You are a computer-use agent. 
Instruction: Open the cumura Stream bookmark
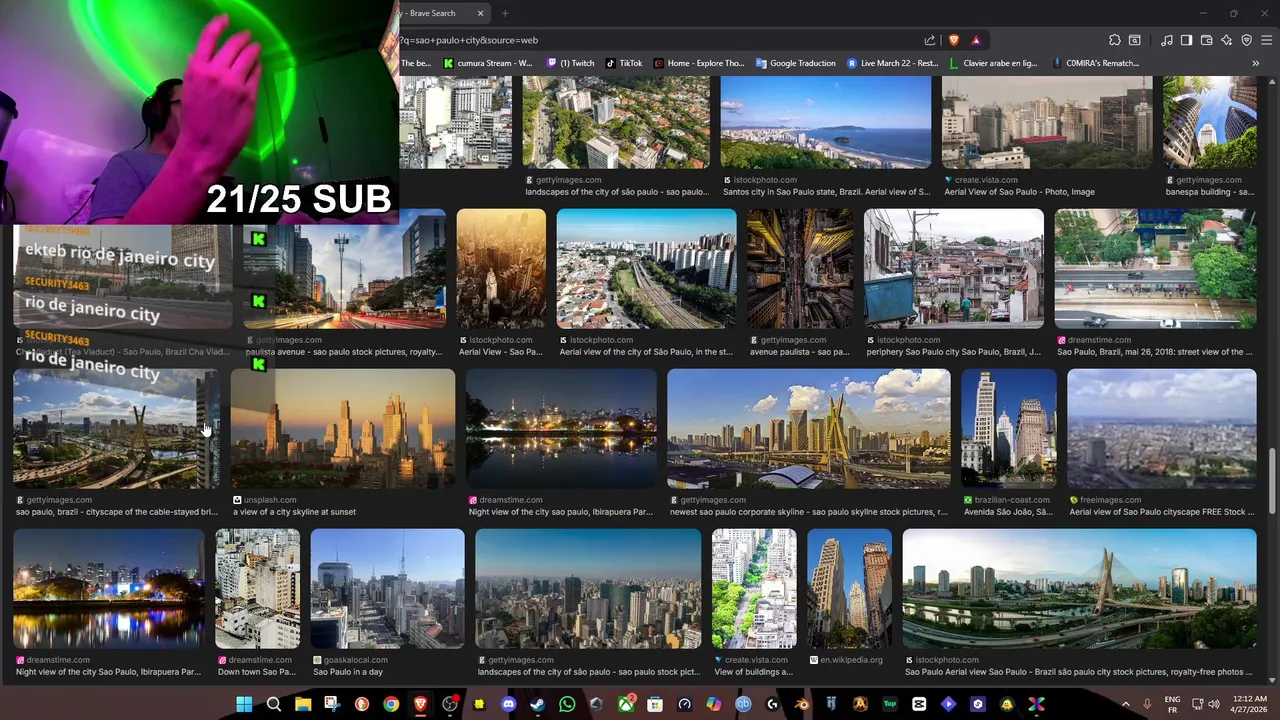(x=488, y=63)
